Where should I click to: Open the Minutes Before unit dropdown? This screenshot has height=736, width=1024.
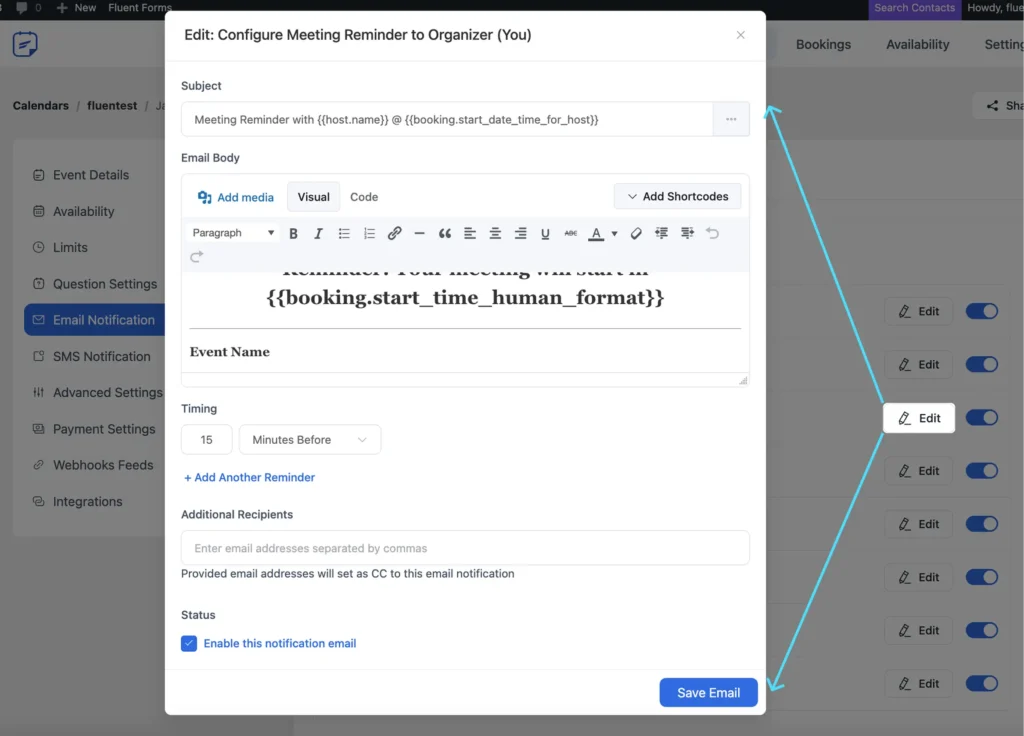pos(310,440)
